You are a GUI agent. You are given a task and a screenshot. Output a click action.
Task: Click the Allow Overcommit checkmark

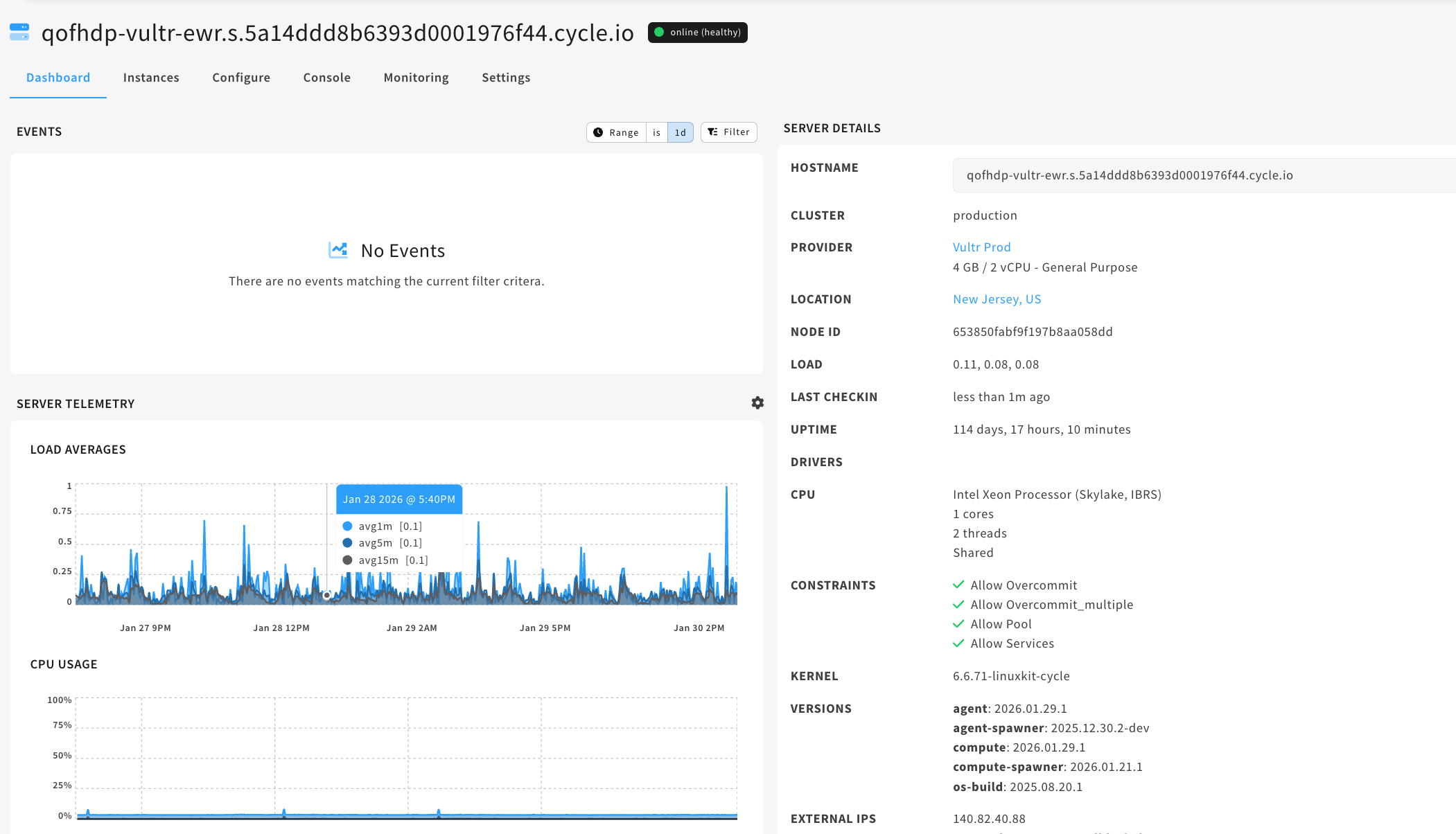click(958, 585)
